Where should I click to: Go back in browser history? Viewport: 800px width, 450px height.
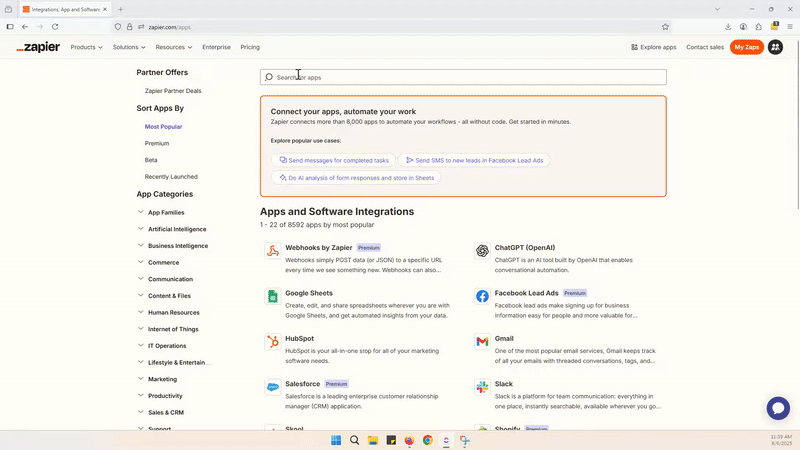tap(25, 27)
